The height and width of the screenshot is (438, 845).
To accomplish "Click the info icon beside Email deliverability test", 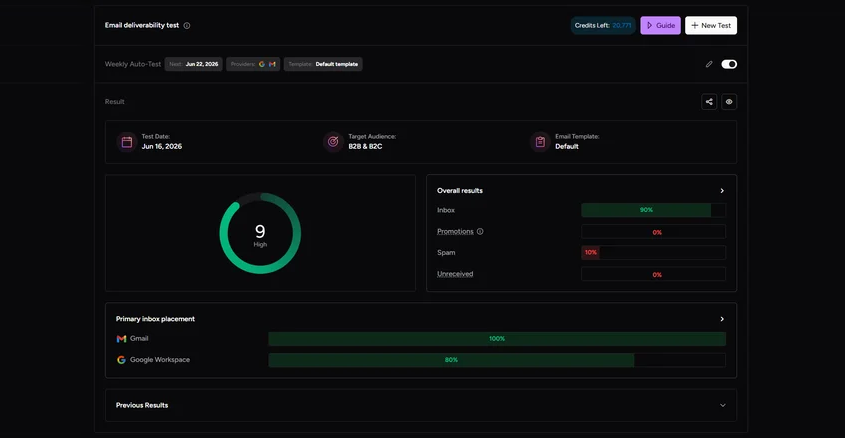I will (x=186, y=25).
